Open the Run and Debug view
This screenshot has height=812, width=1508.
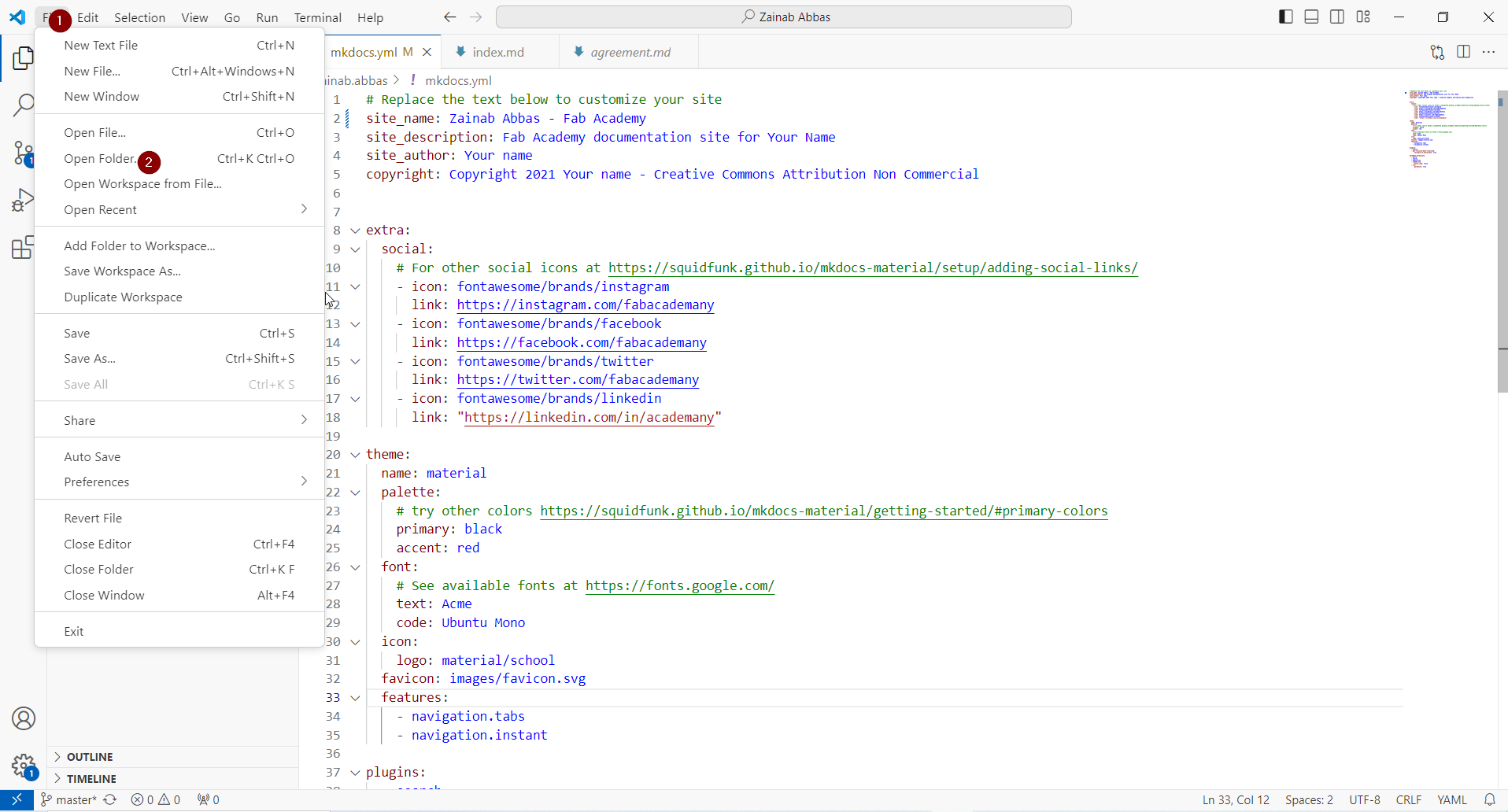pyautogui.click(x=23, y=200)
